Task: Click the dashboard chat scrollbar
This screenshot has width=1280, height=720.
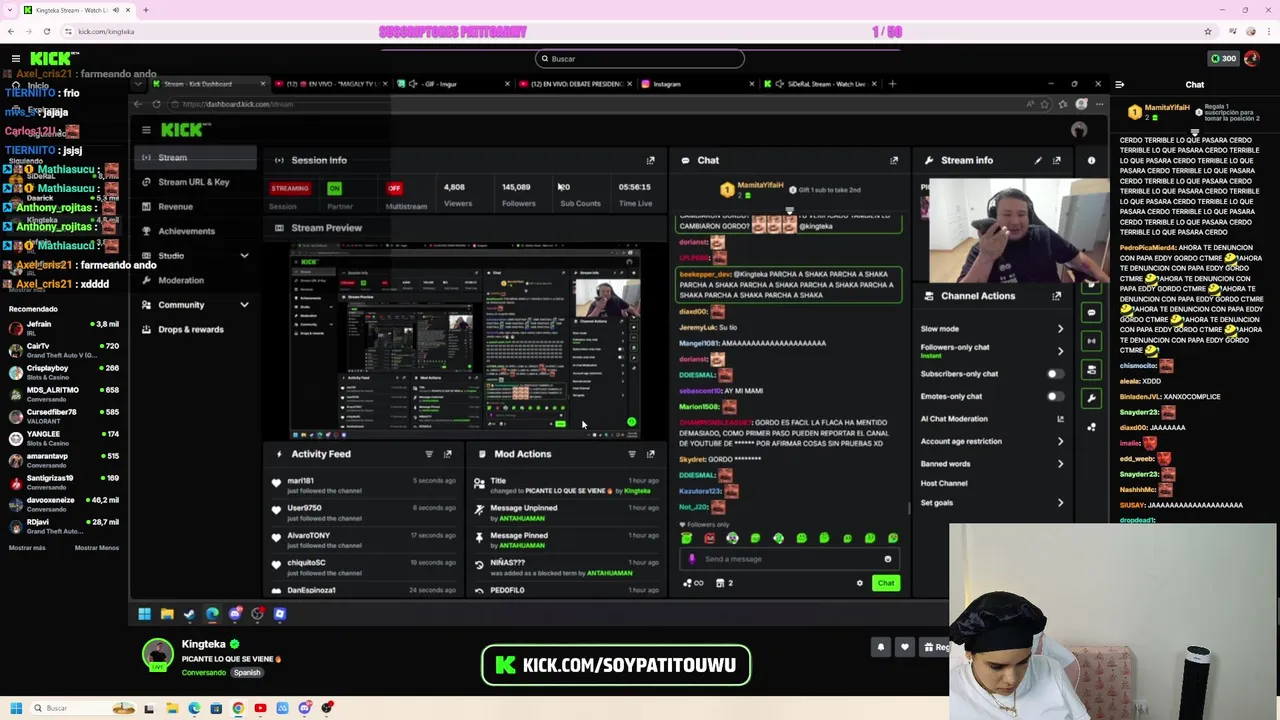Action: [x=909, y=509]
